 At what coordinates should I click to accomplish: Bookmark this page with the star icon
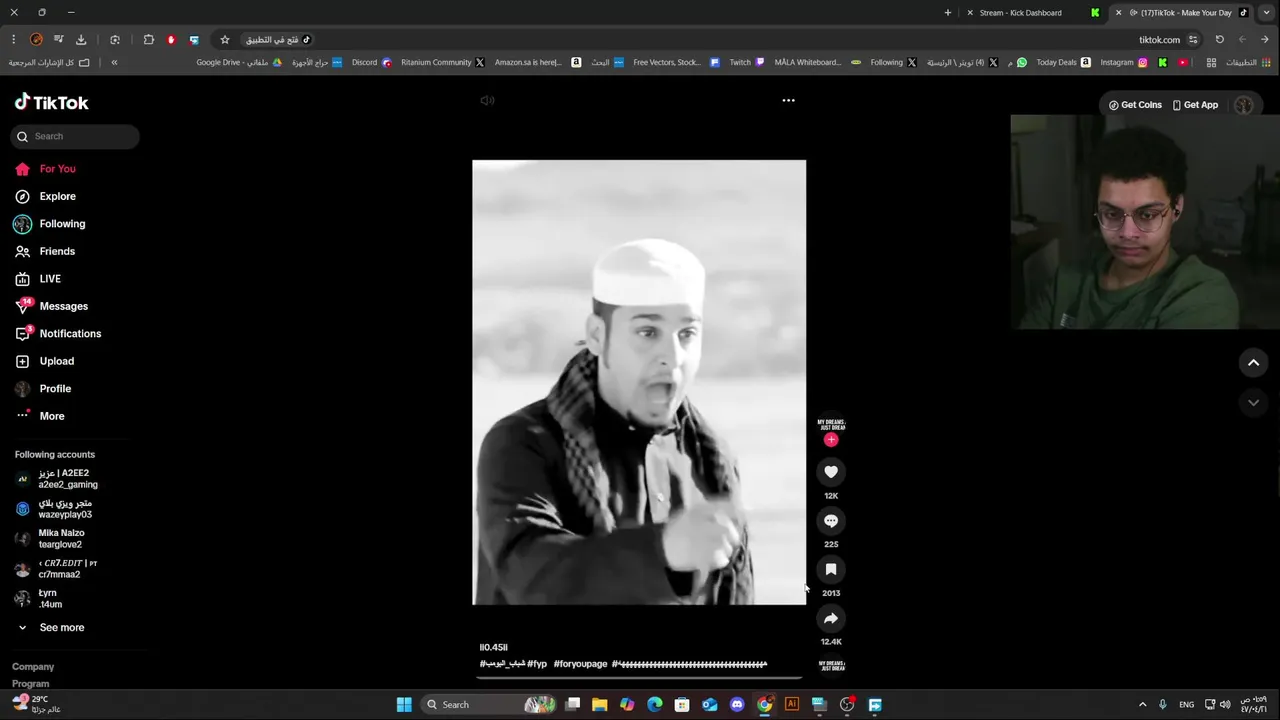click(x=225, y=40)
